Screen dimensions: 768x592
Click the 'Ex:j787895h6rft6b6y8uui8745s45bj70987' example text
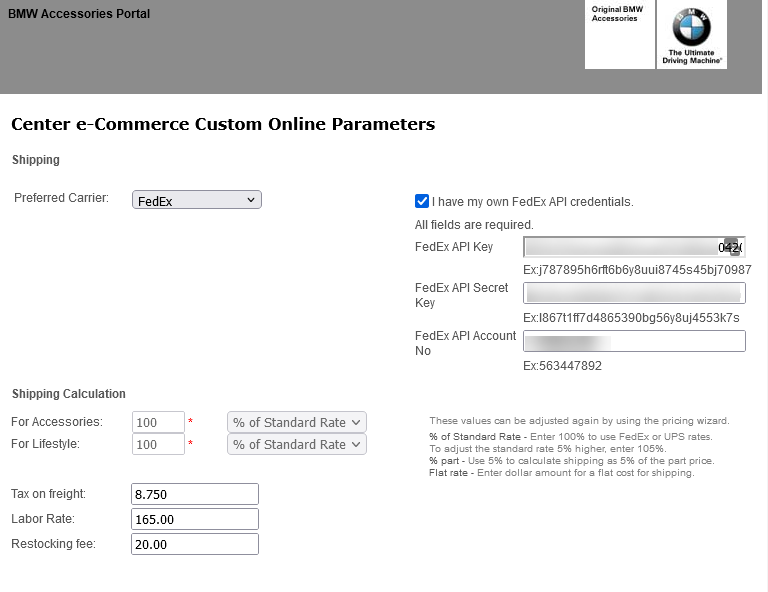(637, 270)
